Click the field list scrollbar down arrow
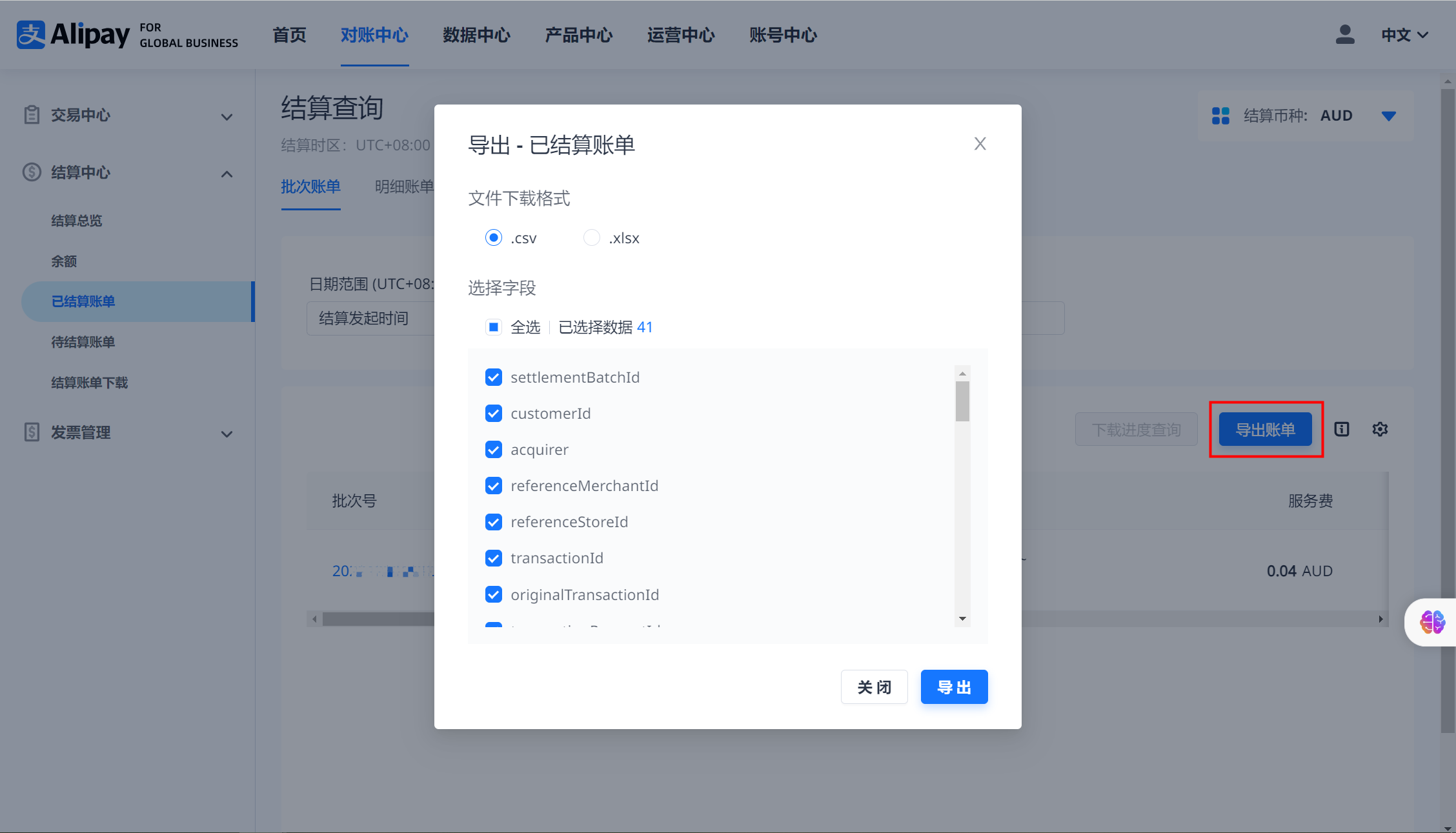The width and height of the screenshot is (1456, 833). tap(962, 619)
